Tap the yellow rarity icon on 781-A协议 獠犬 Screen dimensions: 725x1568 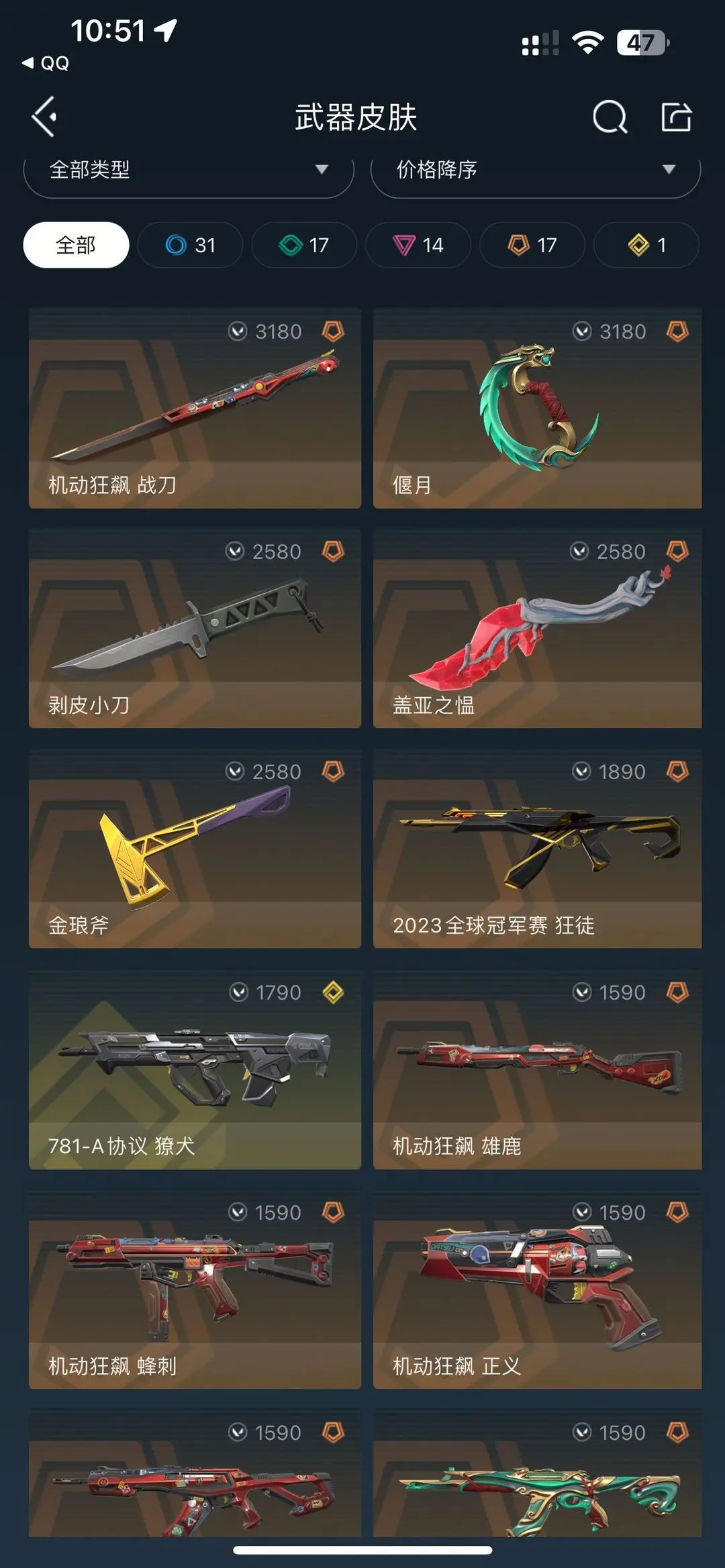click(333, 992)
